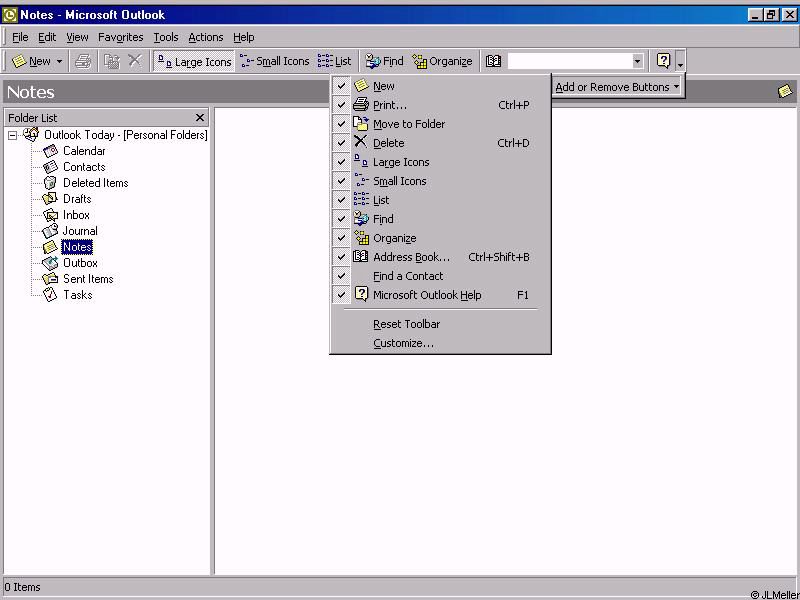
Task: Choose Reset Toolbar from the menu
Action: click(406, 324)
